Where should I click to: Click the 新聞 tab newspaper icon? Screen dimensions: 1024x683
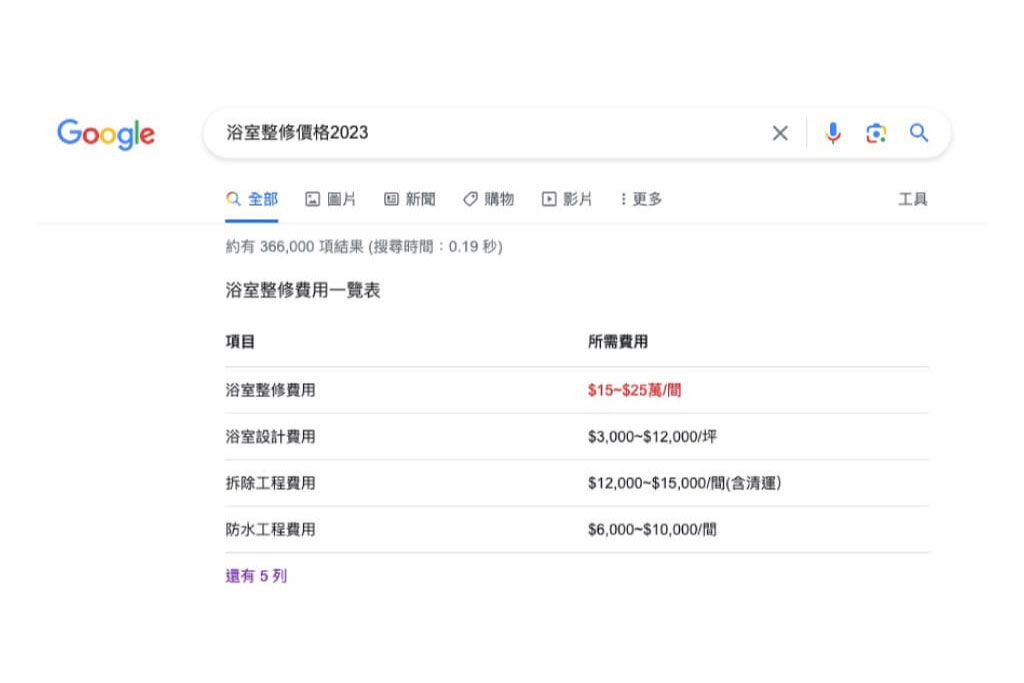tap(391, 199)
